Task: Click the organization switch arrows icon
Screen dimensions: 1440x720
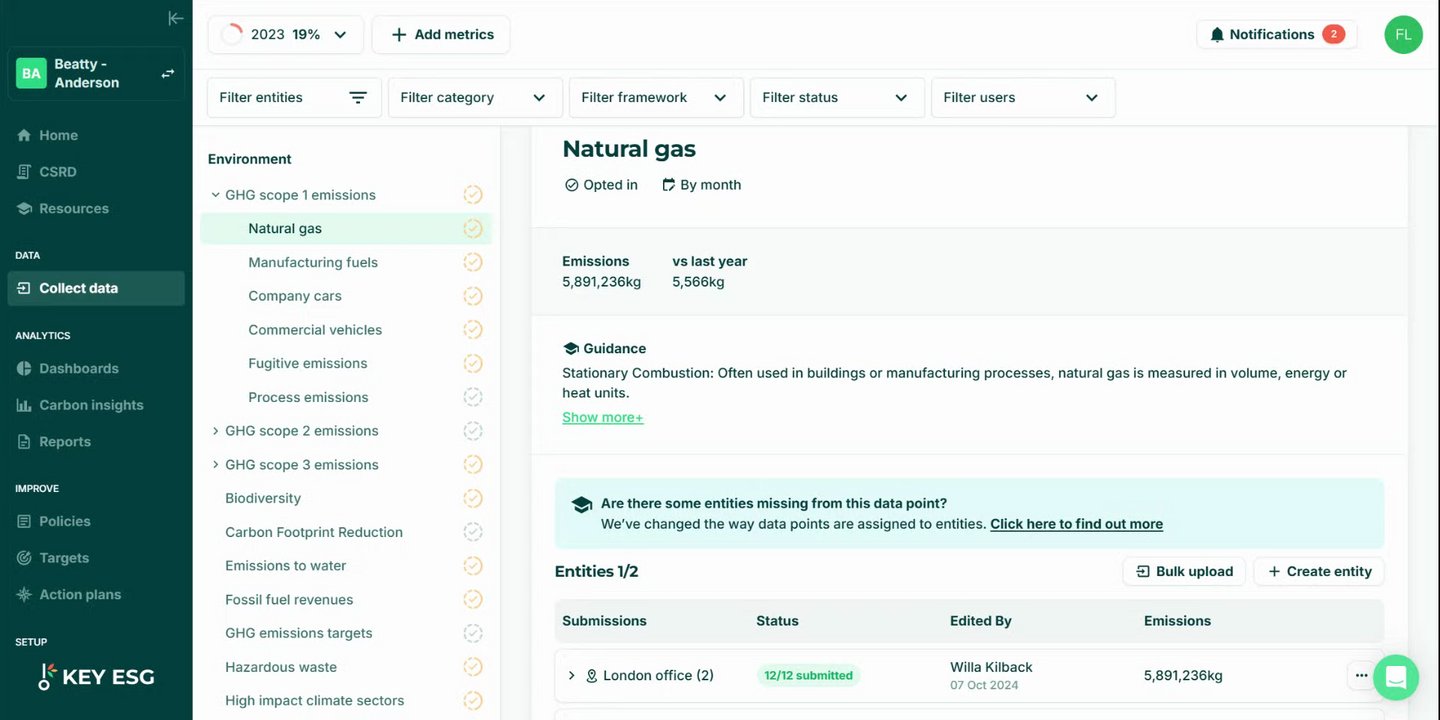Action: click(x=168, y=73)
